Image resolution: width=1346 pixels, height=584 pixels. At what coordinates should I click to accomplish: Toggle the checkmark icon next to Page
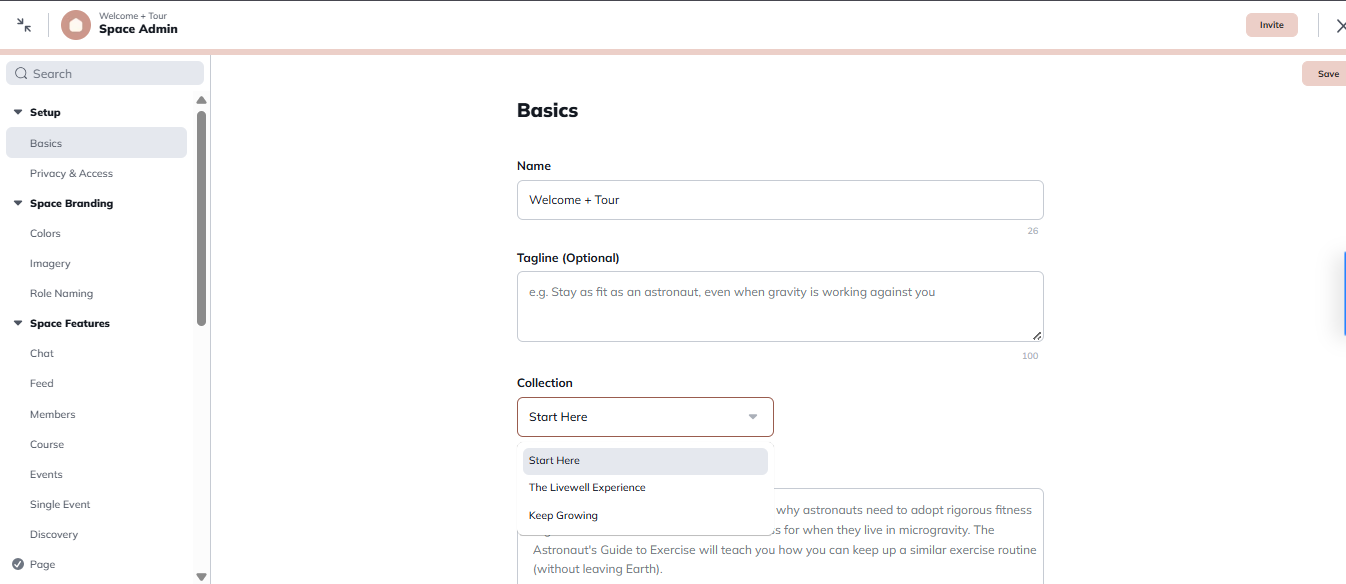pyautogui.click(x=16, y=564)
